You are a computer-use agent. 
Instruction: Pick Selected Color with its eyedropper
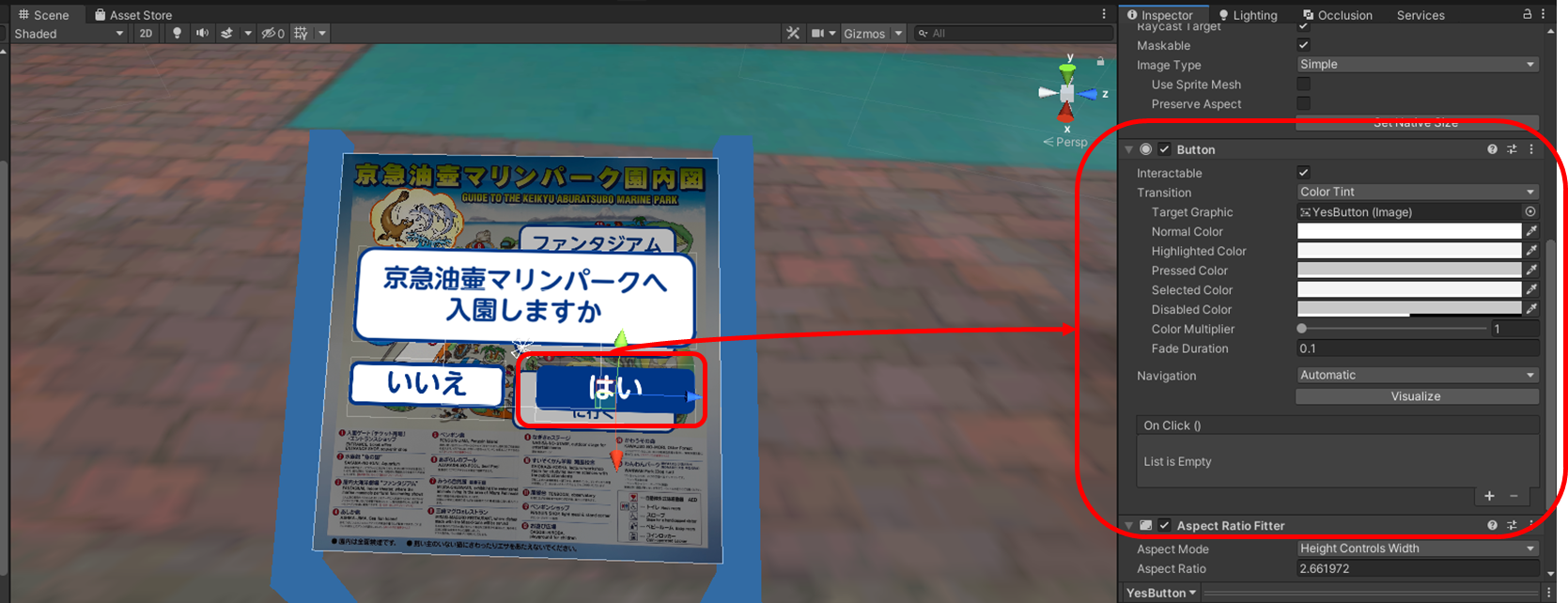[1531, 289]
